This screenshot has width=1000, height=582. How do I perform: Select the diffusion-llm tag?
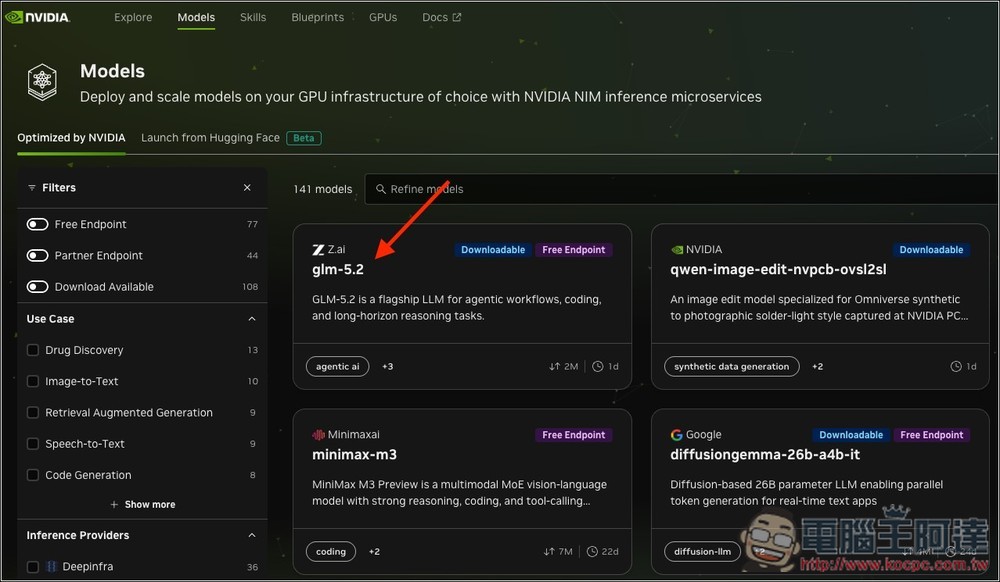coord(702,551)
